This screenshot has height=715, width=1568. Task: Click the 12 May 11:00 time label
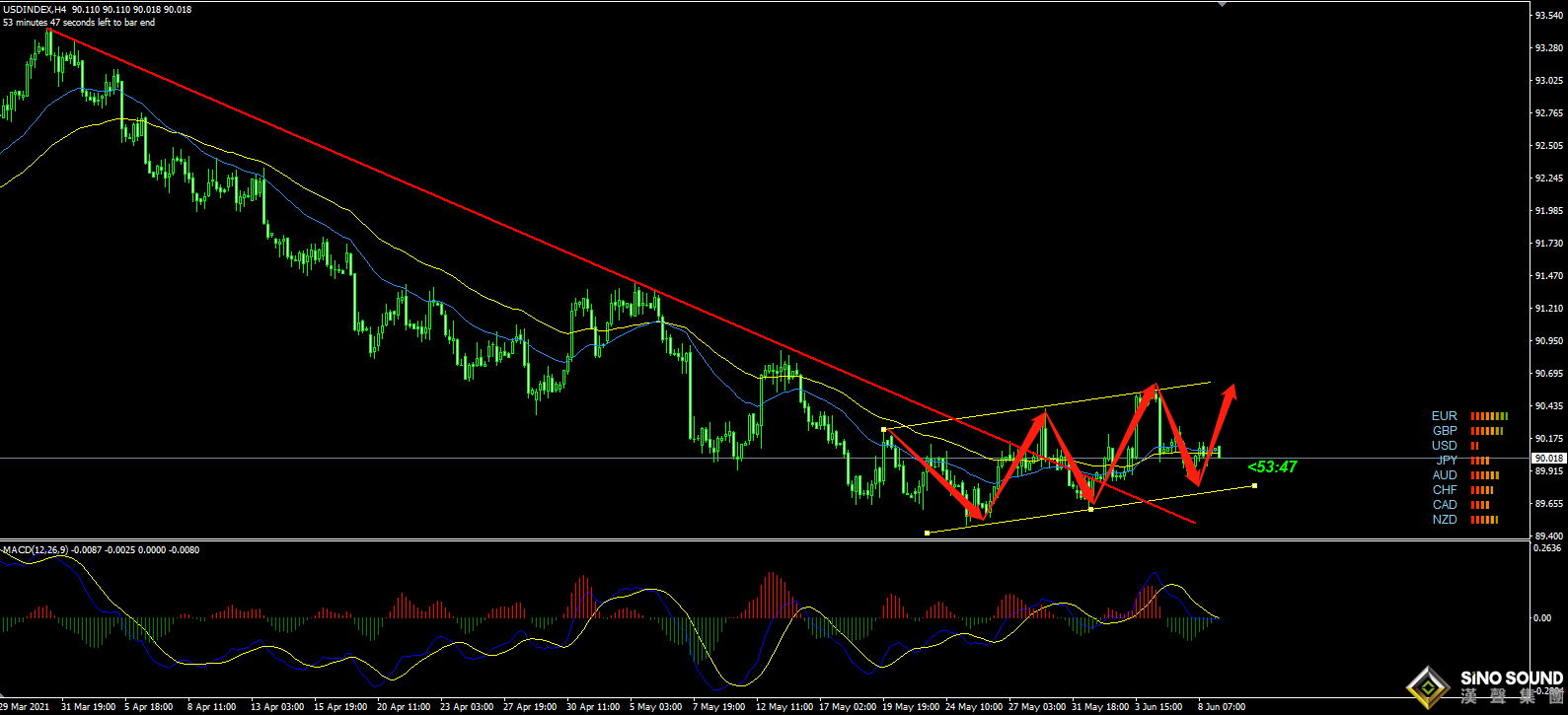[x=784, y=707]
